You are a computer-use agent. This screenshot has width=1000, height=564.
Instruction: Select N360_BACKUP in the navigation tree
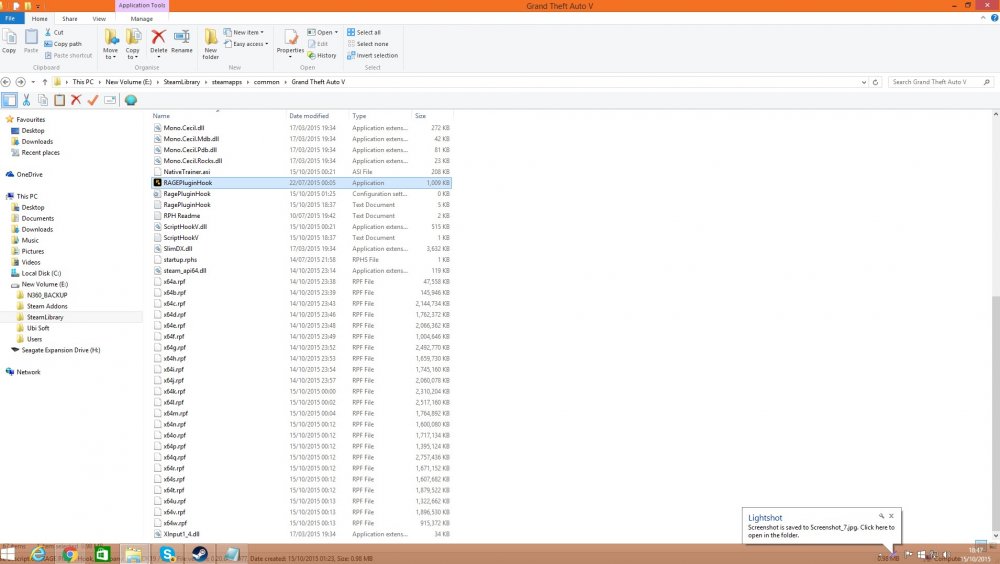[x=47, y=295]
